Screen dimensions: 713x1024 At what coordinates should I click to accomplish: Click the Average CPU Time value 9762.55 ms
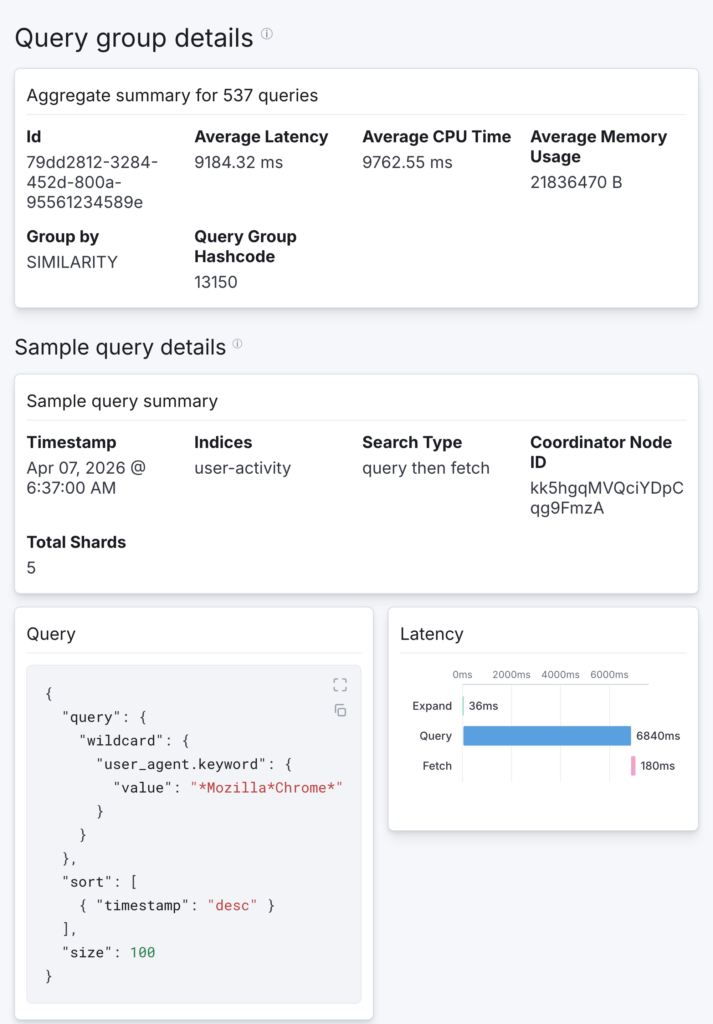(407, 163)
